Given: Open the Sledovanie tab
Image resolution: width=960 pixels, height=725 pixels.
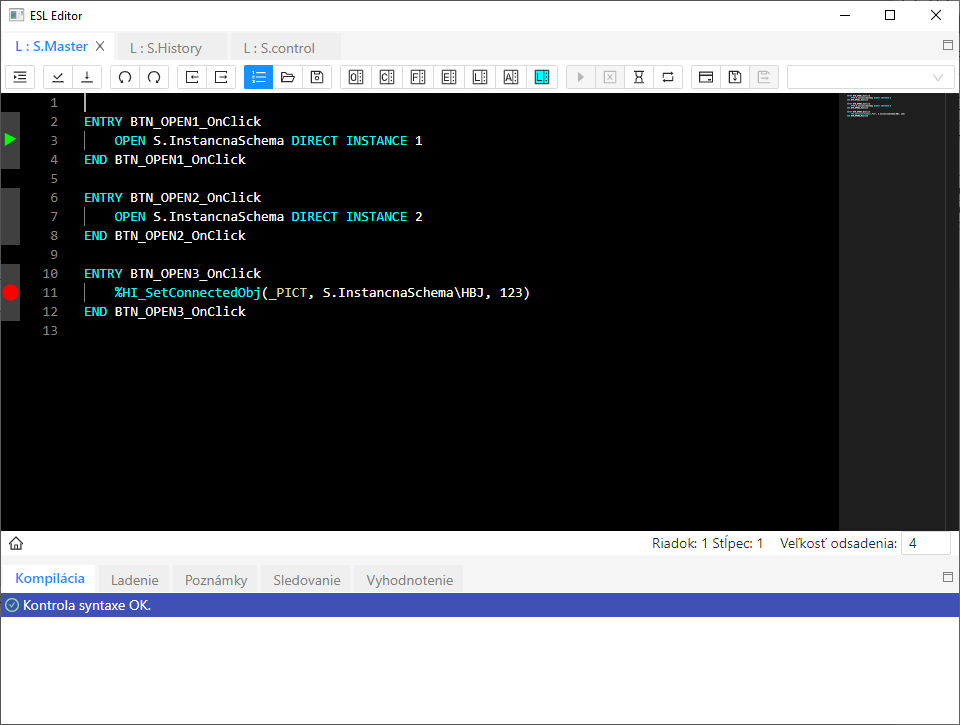Looking at the screenshot, I should point(306,580).
